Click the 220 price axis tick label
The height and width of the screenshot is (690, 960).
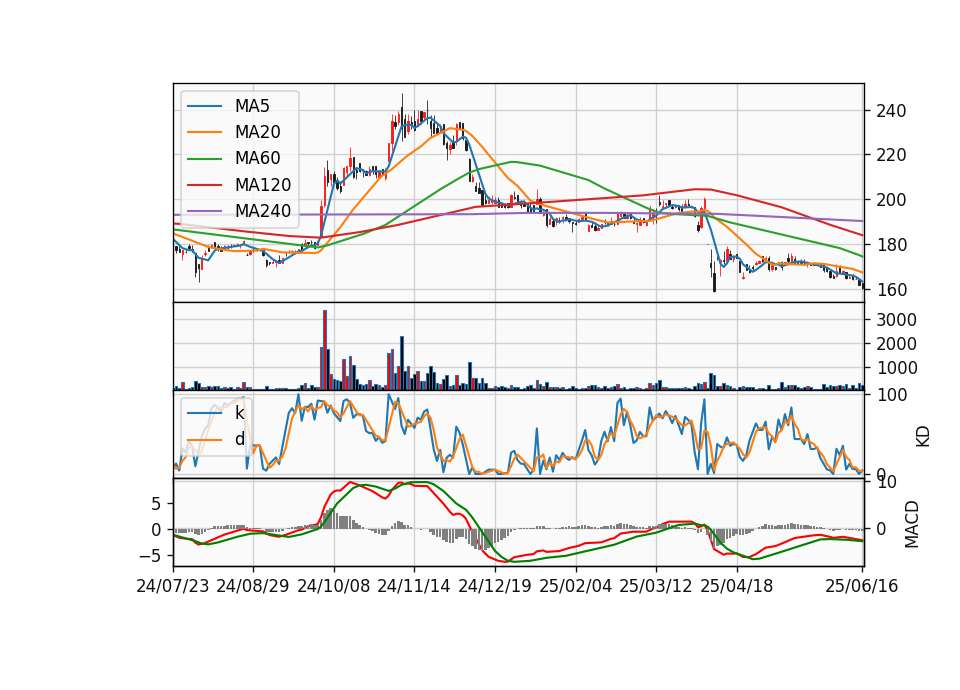coord(891,156)
